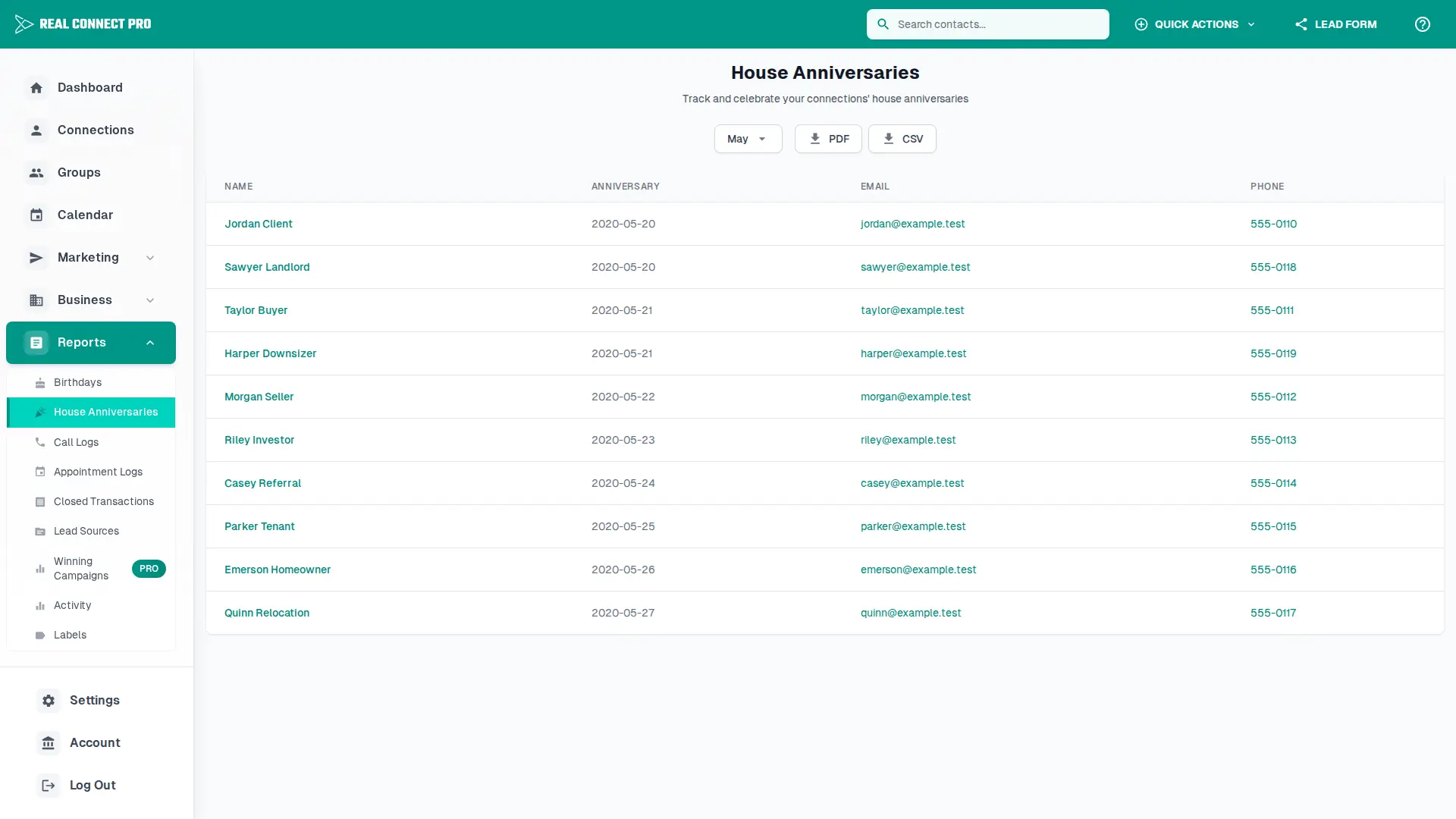
Task: Select Call Logs report
Action: pos(91,442)
